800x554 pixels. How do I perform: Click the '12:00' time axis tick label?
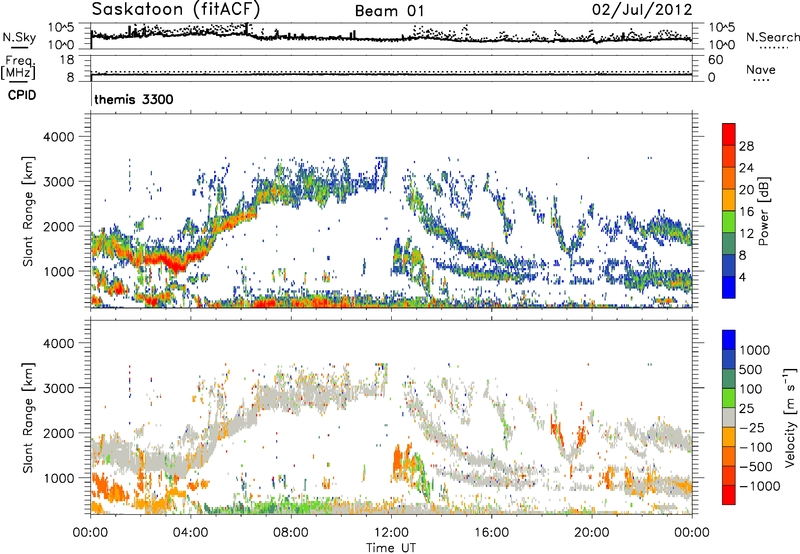click(391, 533)
